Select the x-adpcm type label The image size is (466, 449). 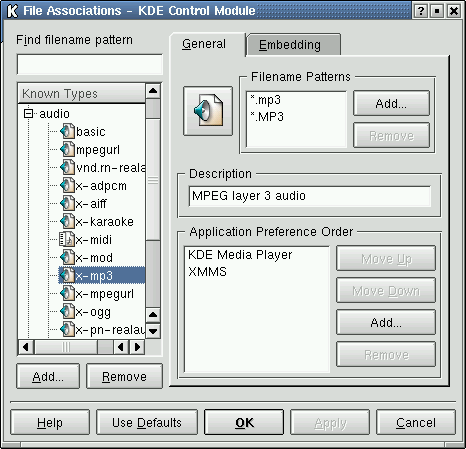pos(101,186)
